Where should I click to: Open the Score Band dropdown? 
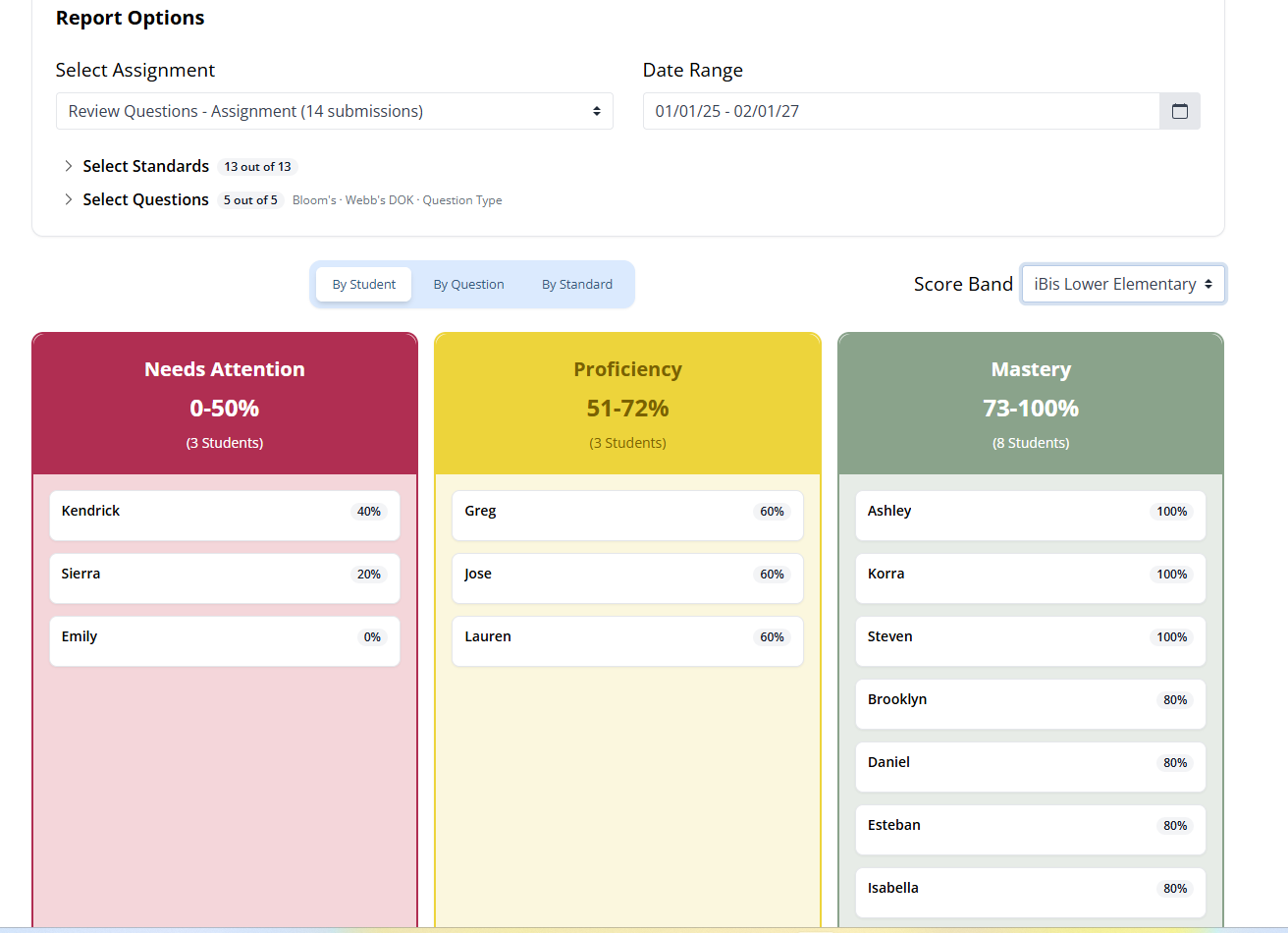pos(1123,284)
